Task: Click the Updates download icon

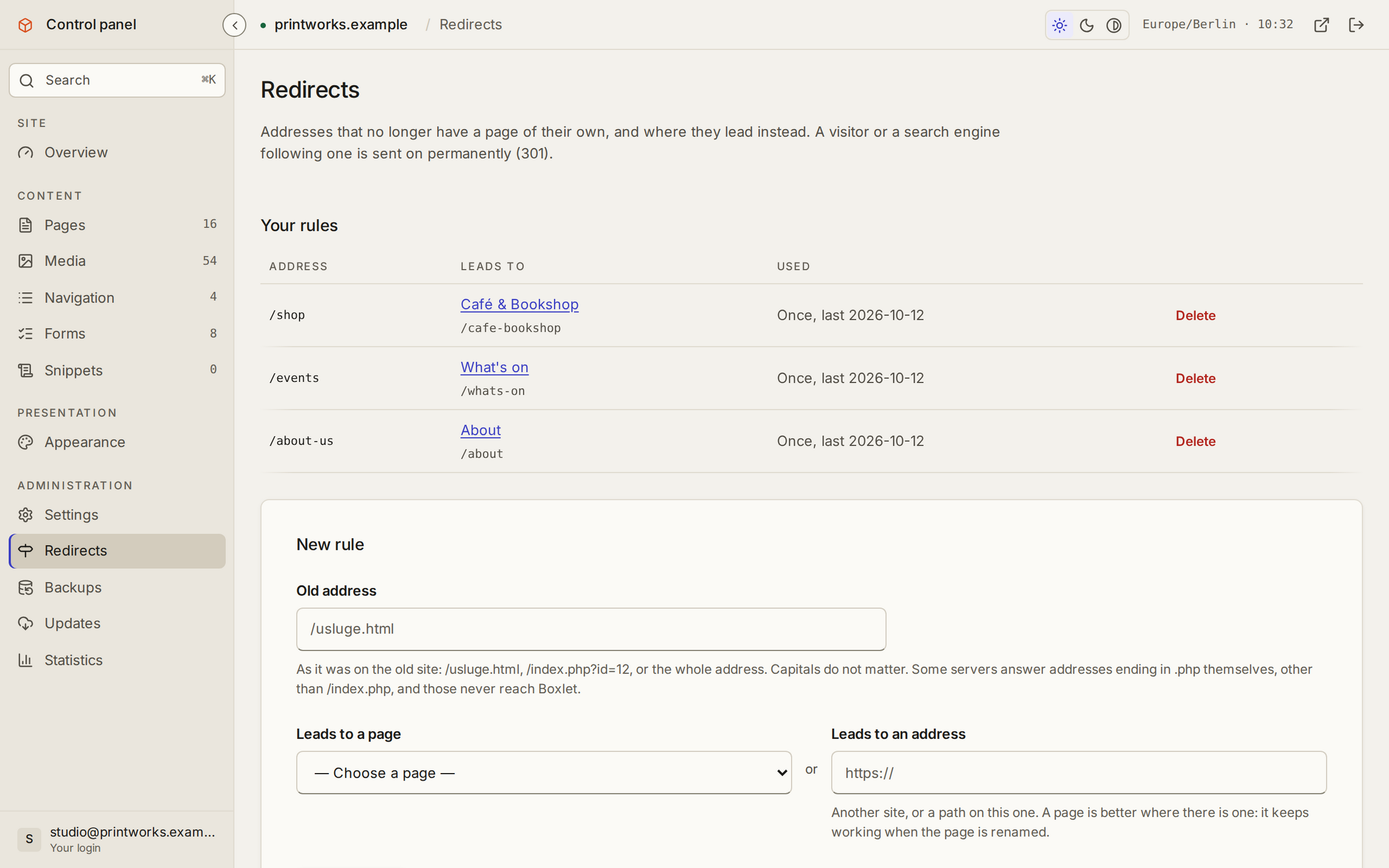Action: coord(25,623)
